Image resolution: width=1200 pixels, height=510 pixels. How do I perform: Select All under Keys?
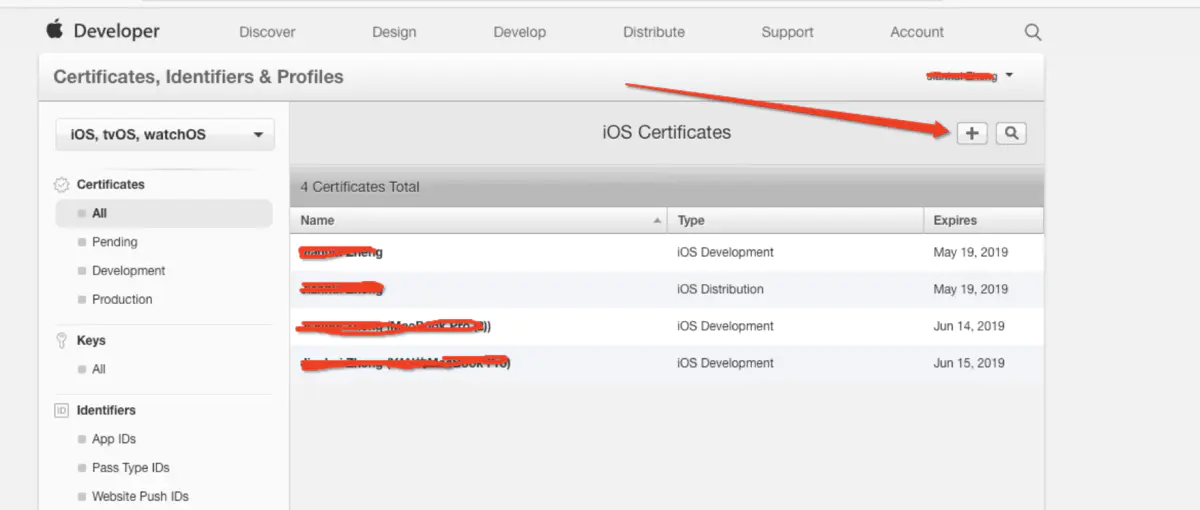[99, 370]
